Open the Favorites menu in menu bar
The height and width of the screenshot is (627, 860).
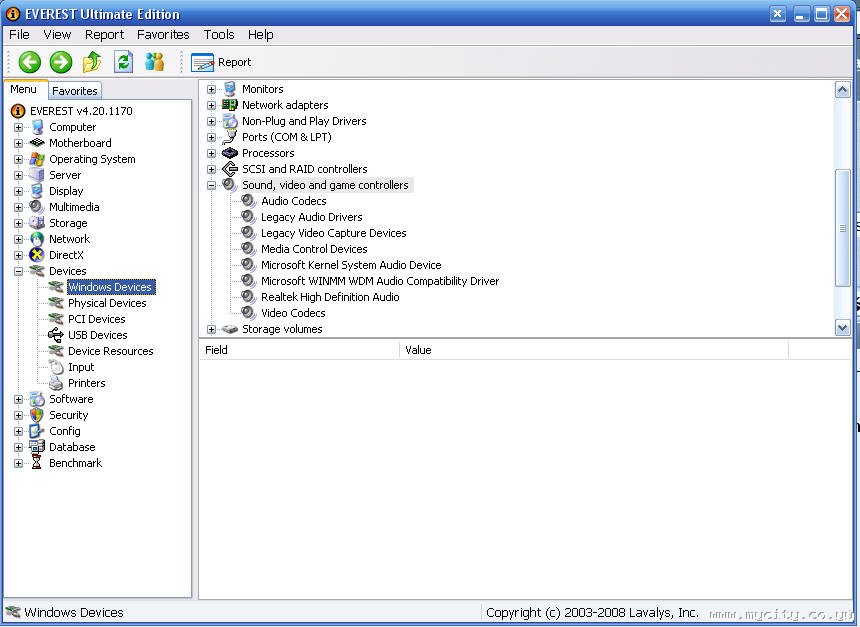coord(163,35)
